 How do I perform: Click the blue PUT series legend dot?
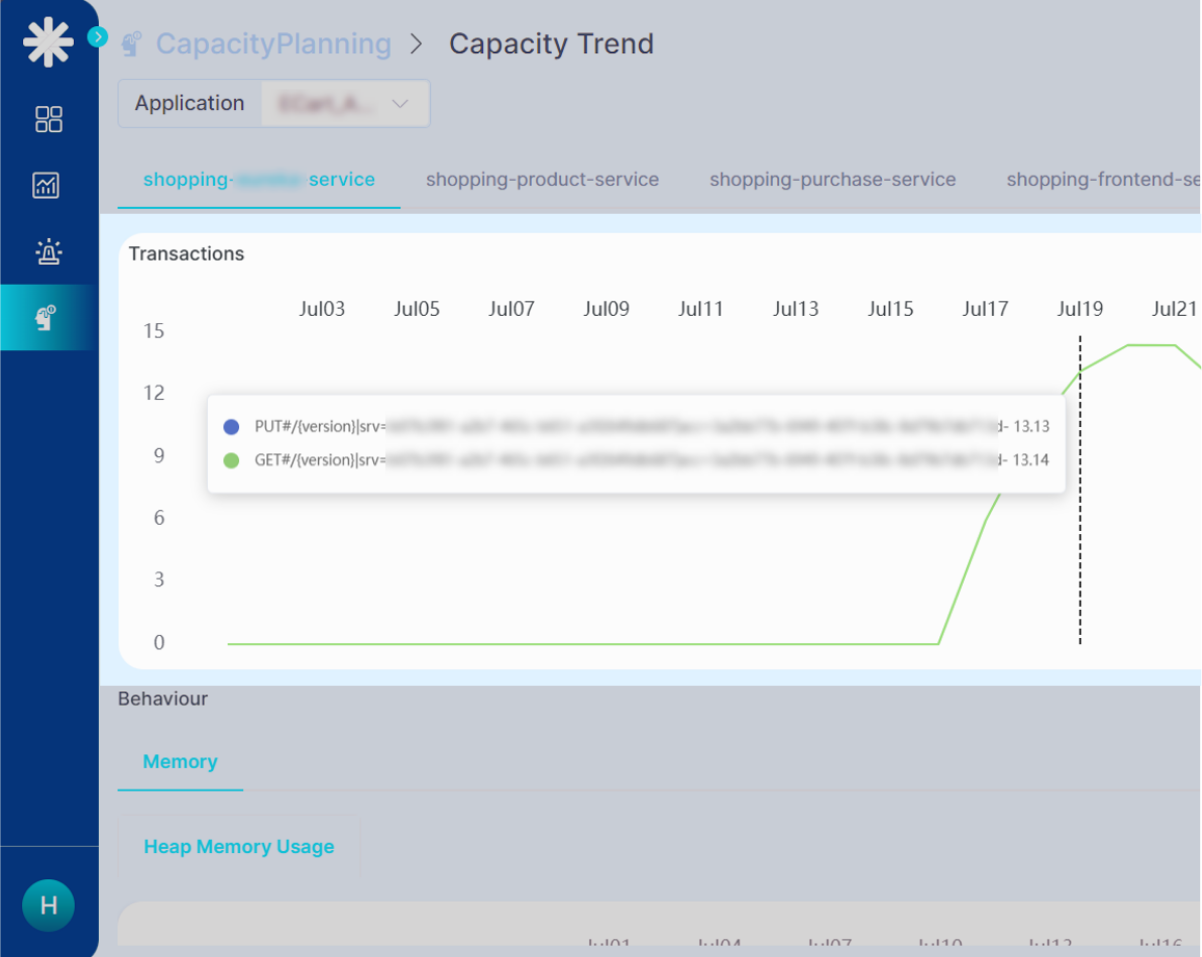(231, 427)
